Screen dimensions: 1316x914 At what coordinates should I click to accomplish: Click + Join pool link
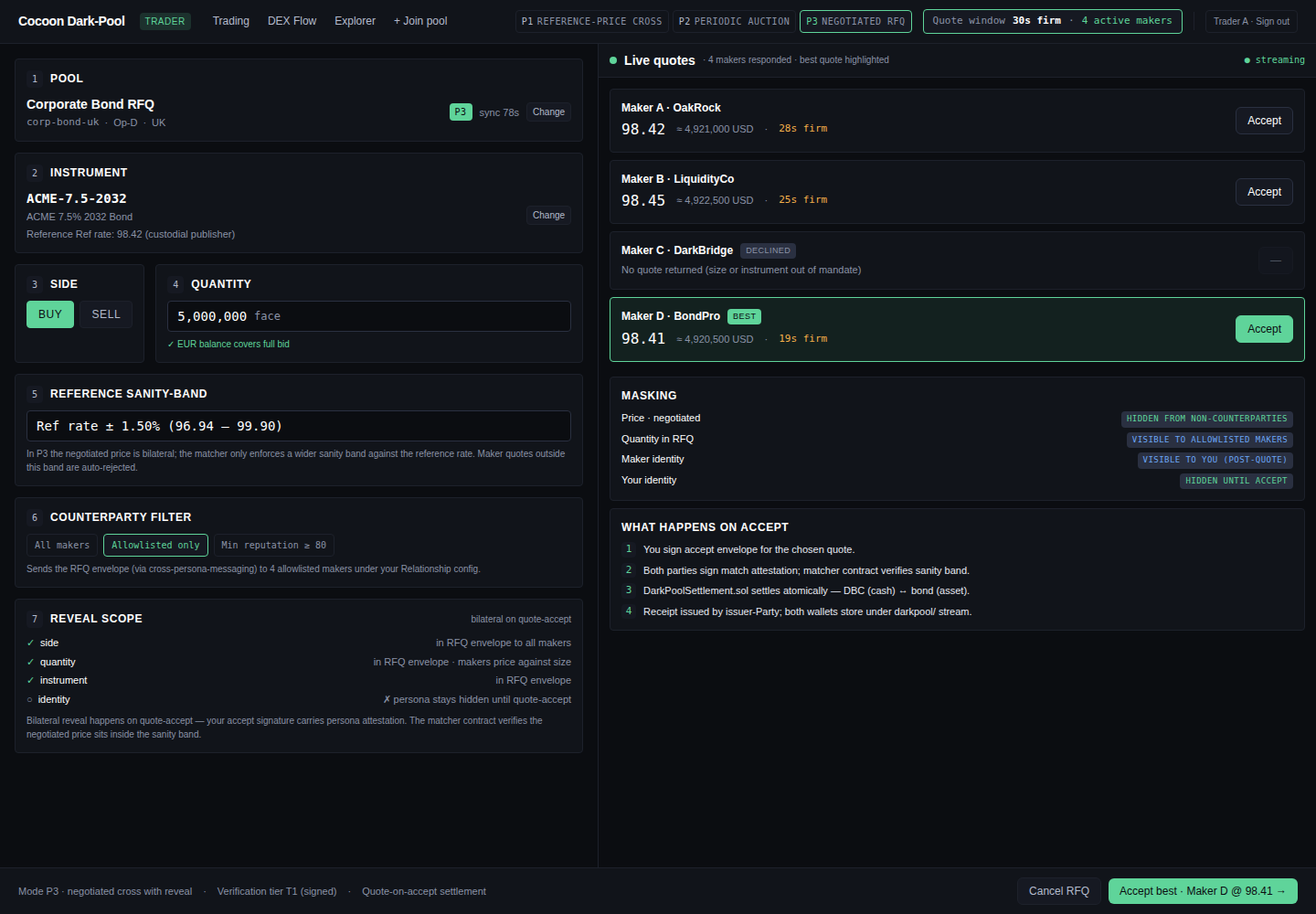point(420,21)
